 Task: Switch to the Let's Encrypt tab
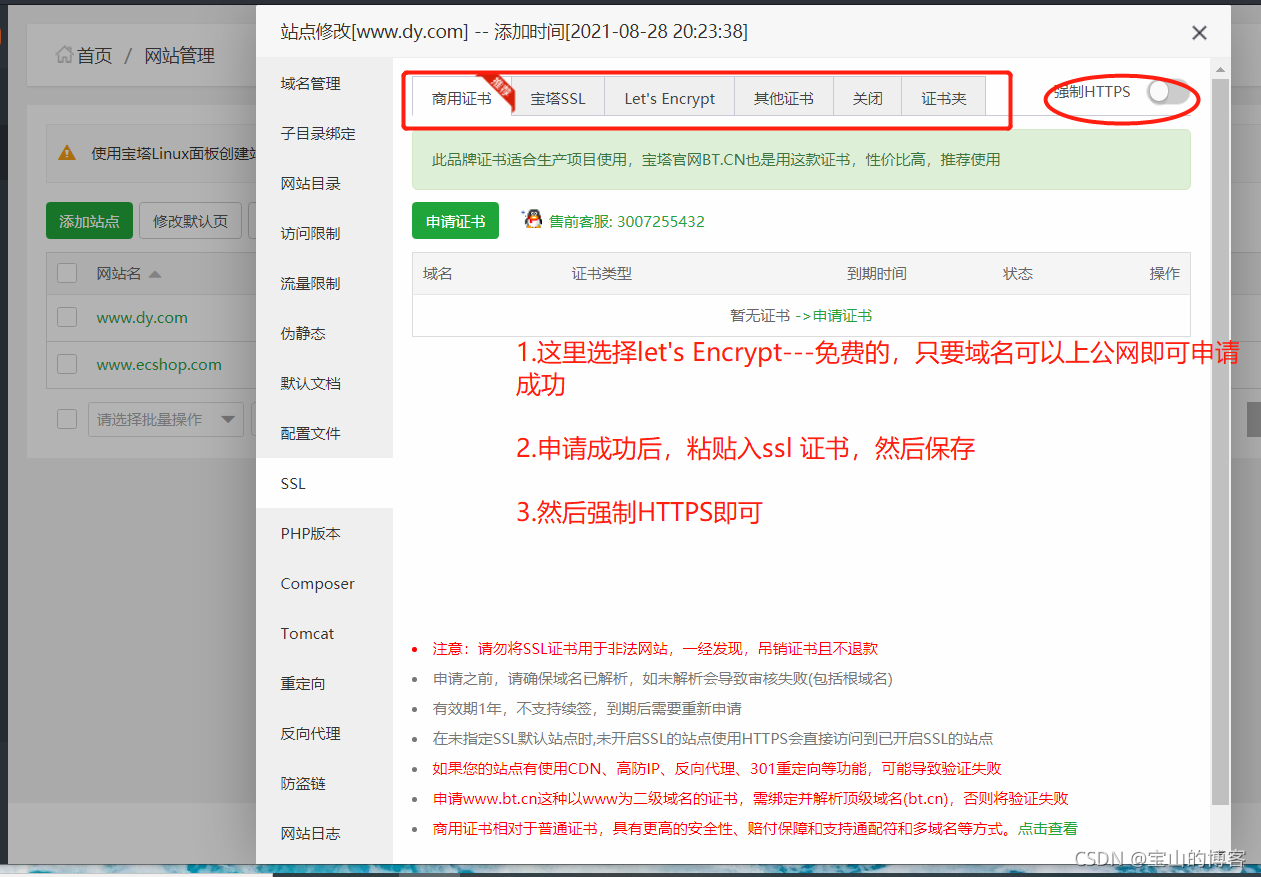coord(669,98)
